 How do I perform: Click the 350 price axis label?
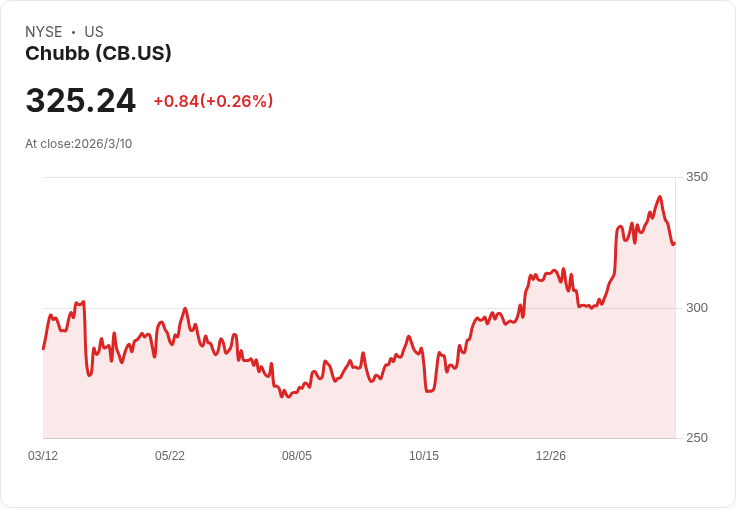[697, 177]
